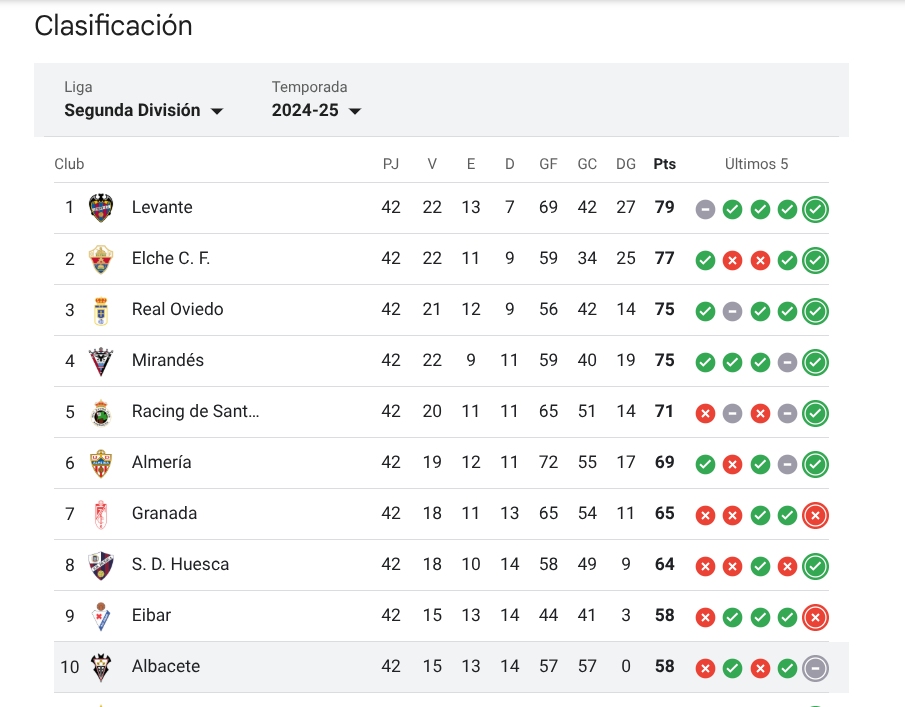Click the Pts column header
The height and width of the screenshot is (707, 905).
(664, 164)
